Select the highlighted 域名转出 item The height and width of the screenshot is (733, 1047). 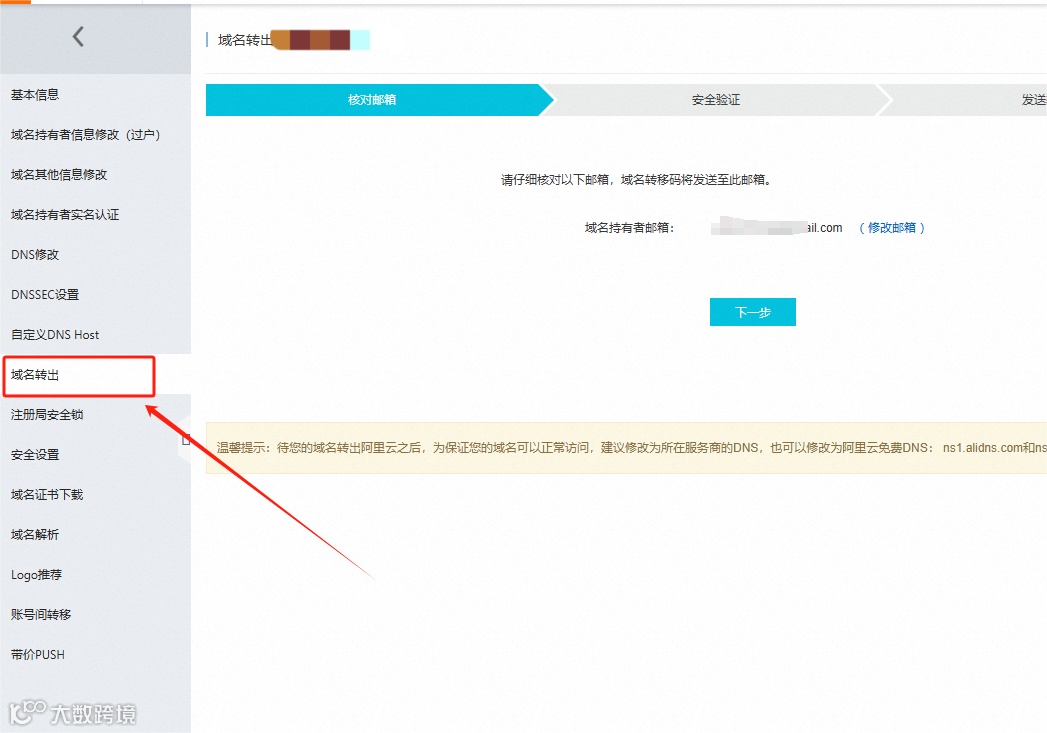[x=34, y=374]
